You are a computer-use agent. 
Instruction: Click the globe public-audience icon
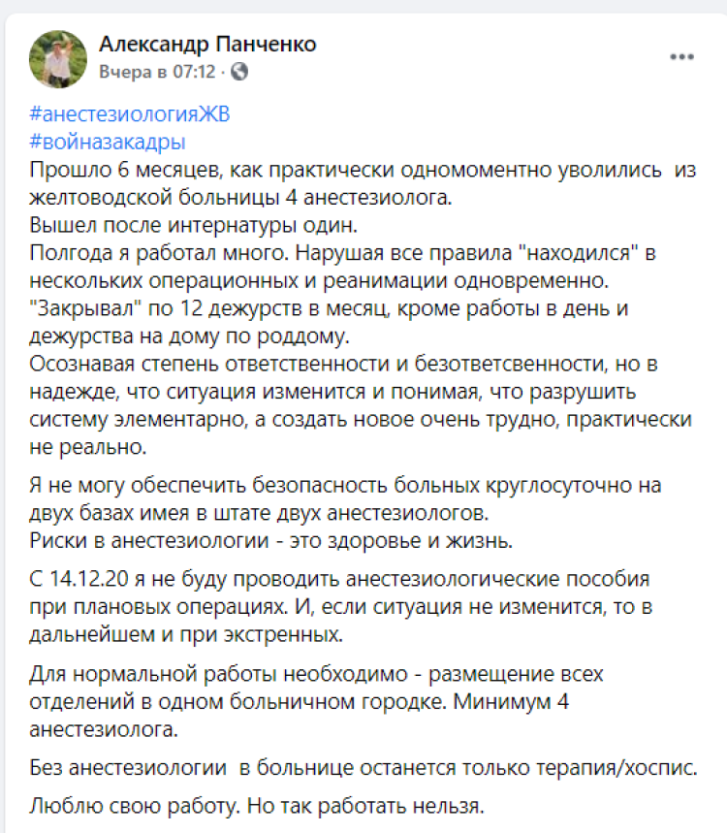(x=239, y=71)
